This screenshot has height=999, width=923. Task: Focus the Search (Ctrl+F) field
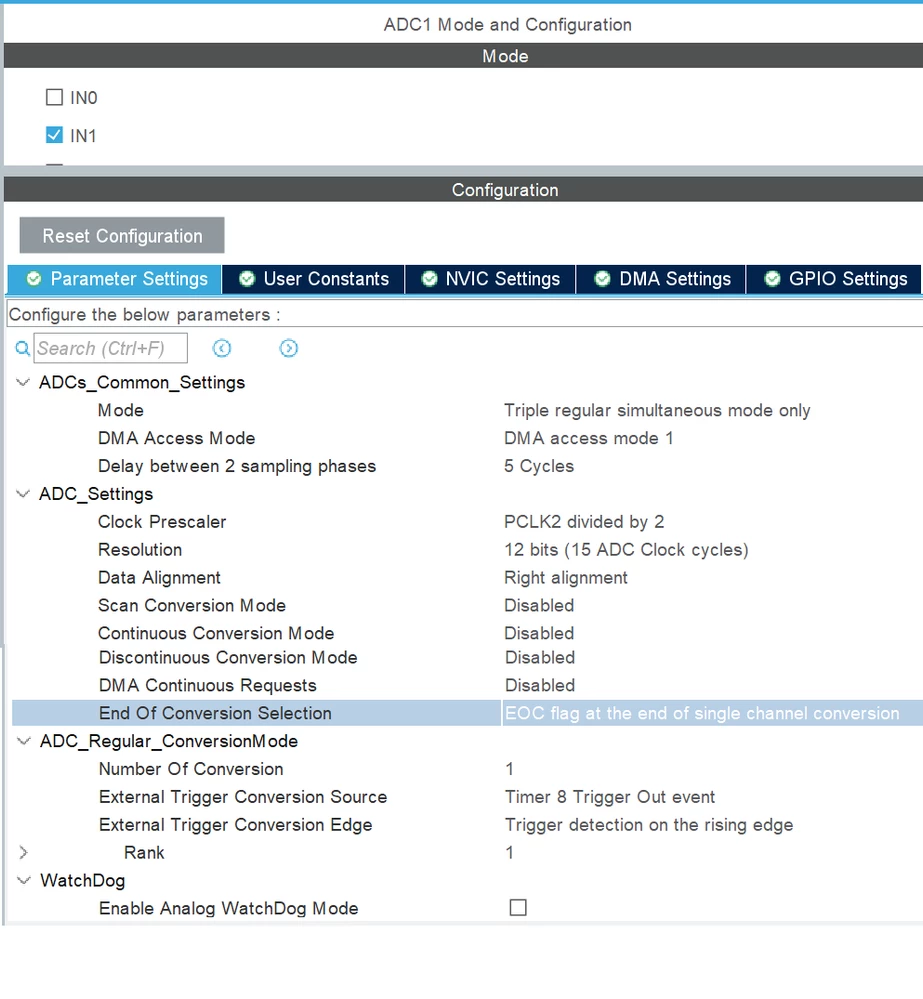tap(111, 349)
